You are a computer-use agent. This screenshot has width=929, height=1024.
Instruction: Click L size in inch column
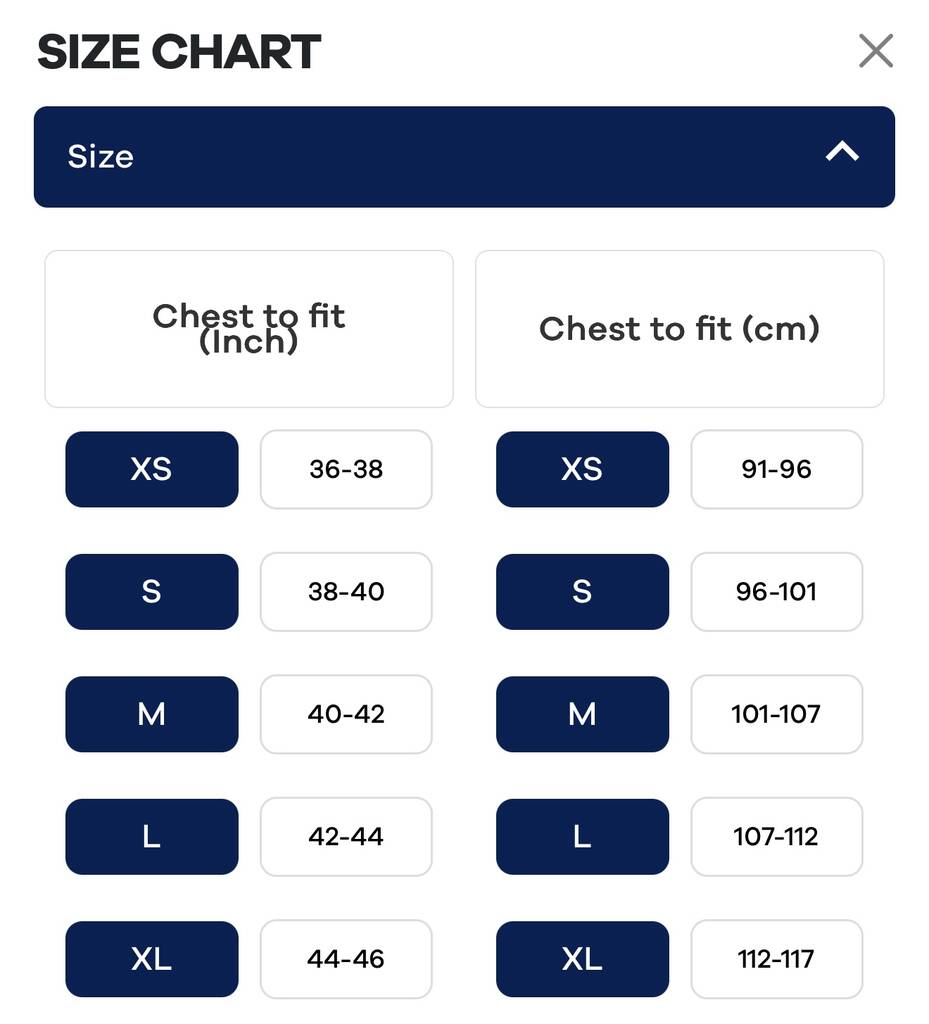pyautogui.click(x=152, y=836)
